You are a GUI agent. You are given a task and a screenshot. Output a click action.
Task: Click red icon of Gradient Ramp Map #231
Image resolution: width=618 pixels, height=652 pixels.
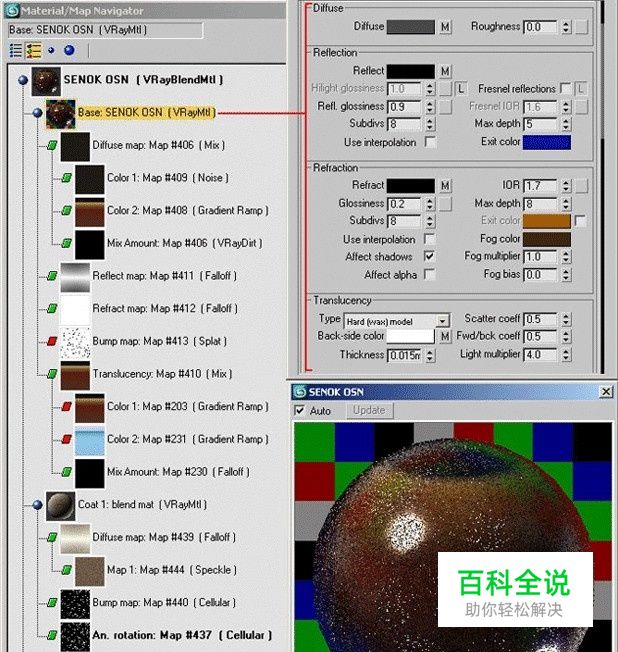click(x=67, y=439)
